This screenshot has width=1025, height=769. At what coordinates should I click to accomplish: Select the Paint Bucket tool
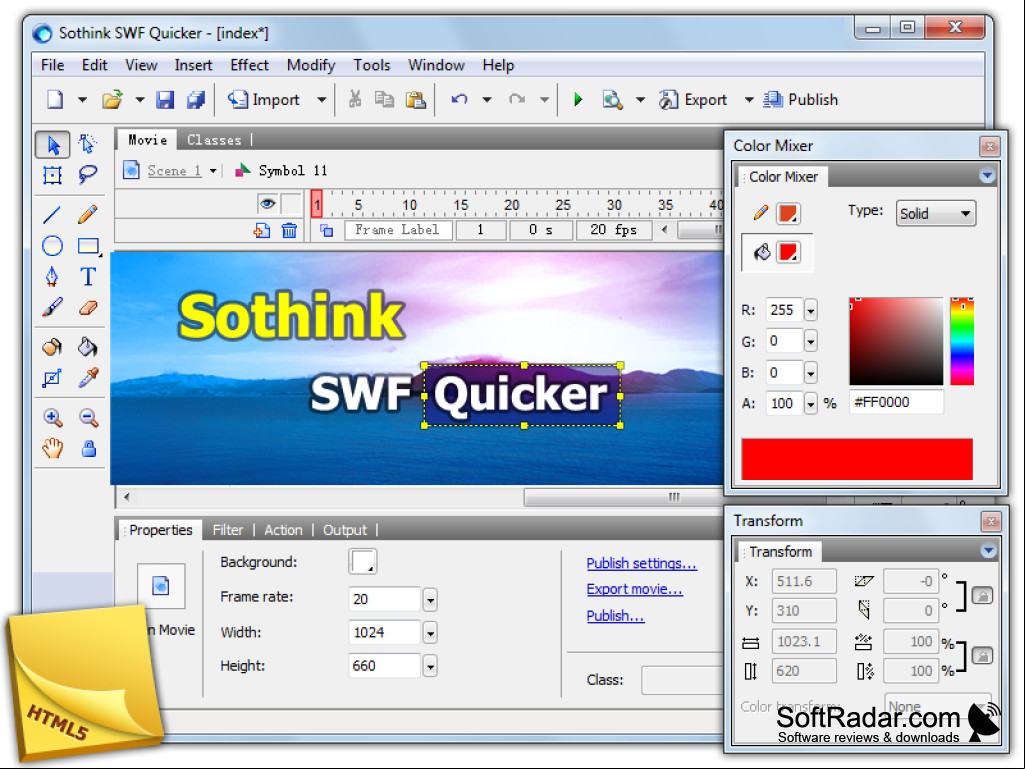tap(88, 347)
